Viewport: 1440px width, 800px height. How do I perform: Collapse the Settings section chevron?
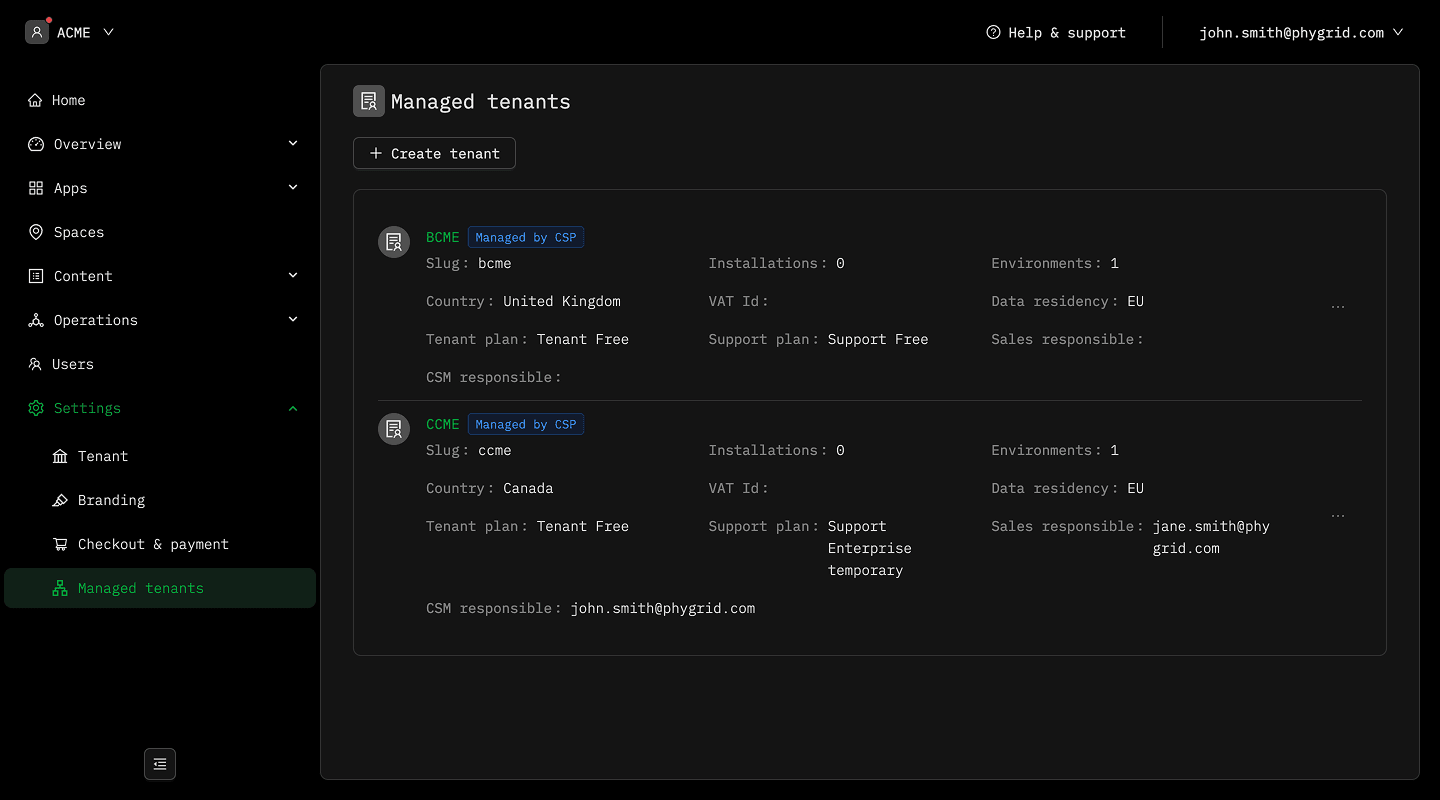pos(293,408)
